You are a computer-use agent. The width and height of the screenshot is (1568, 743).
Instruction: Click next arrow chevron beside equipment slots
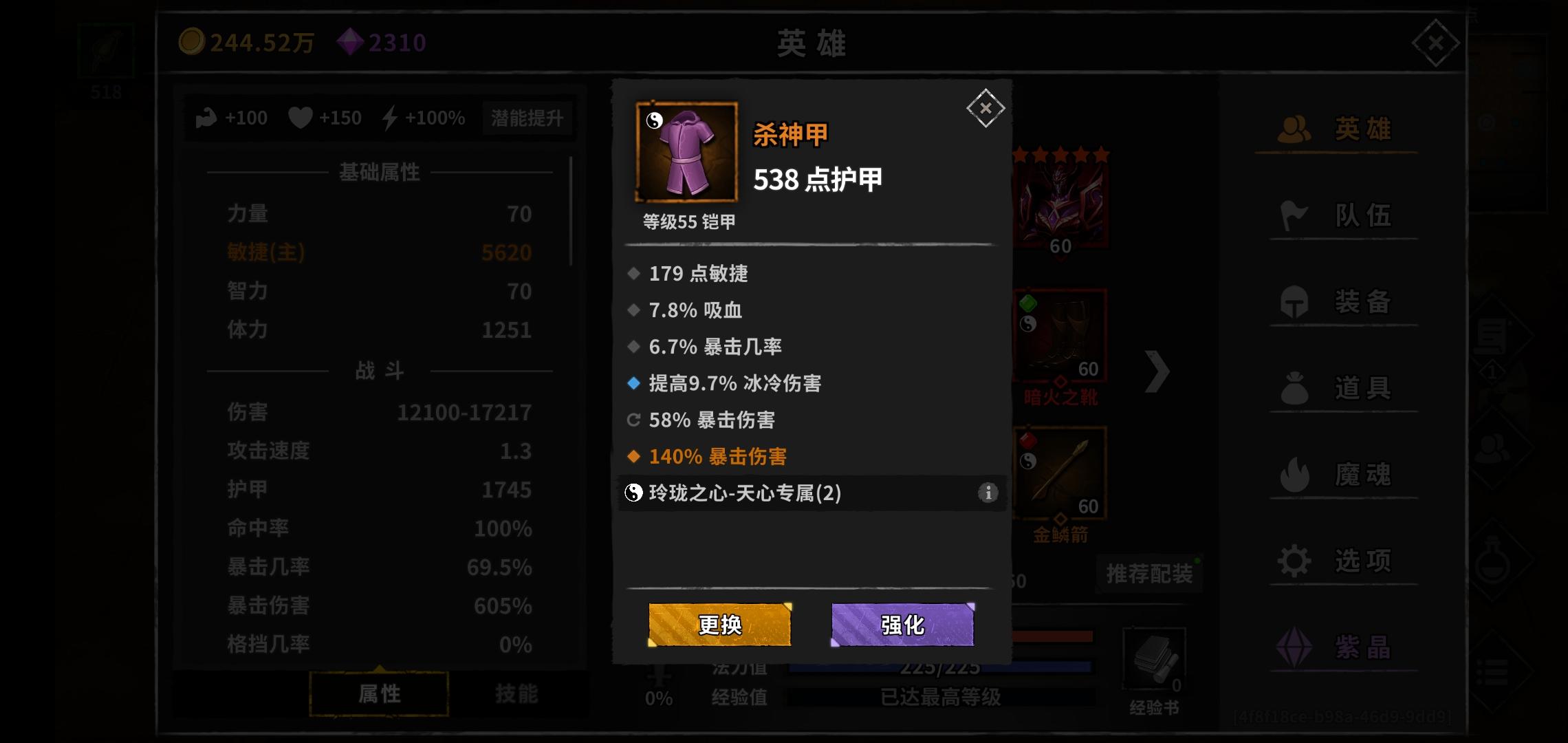click(x=1157, y=371)
